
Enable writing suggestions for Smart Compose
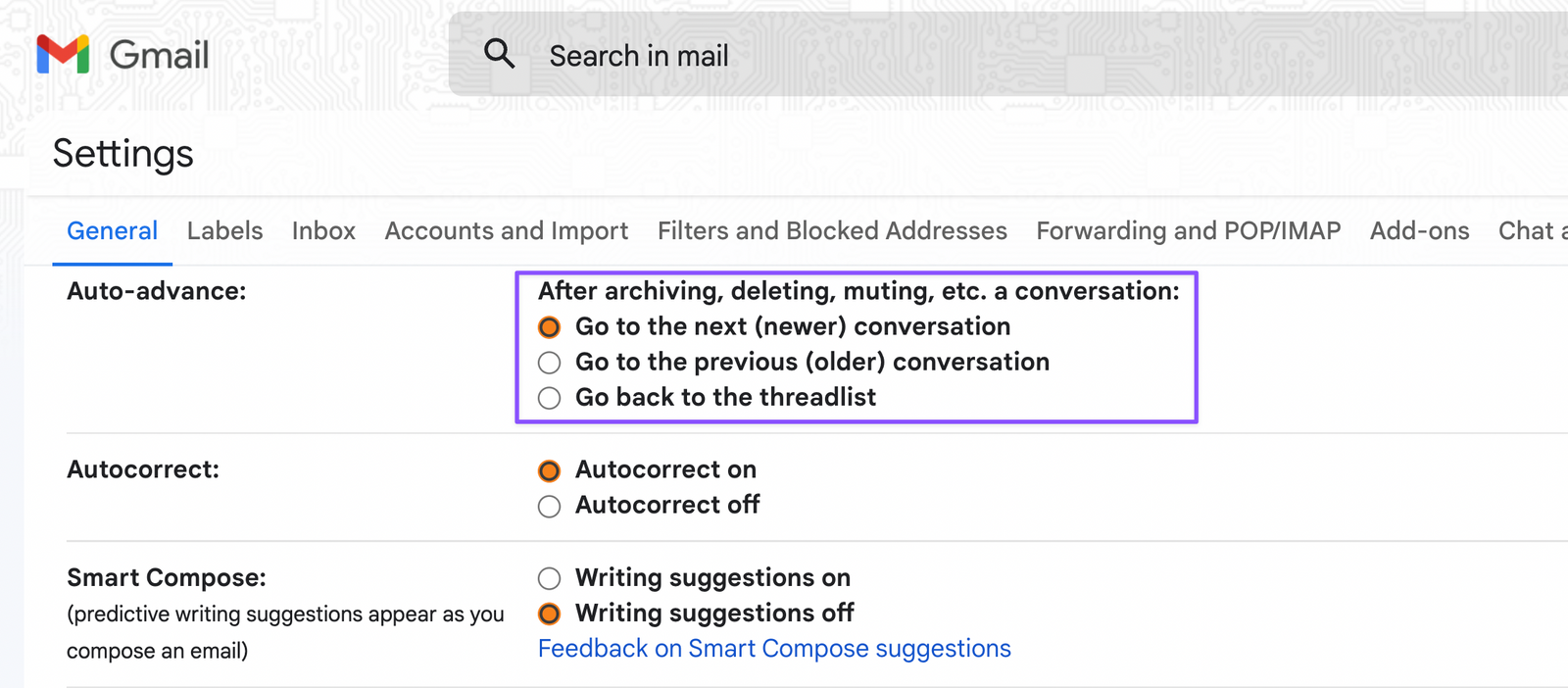click(549, 578)
